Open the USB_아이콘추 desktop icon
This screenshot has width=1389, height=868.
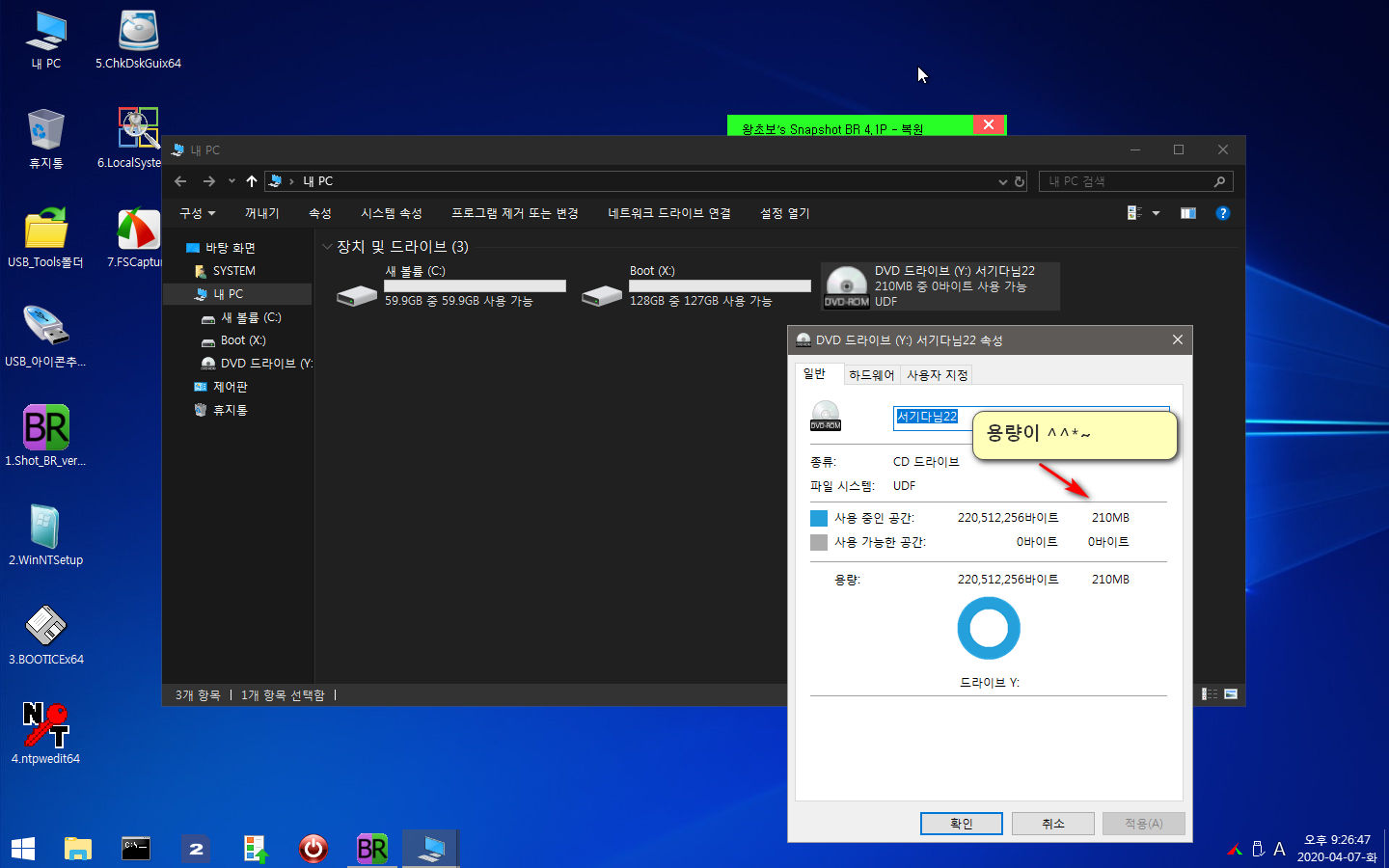(x=45, y=337)
